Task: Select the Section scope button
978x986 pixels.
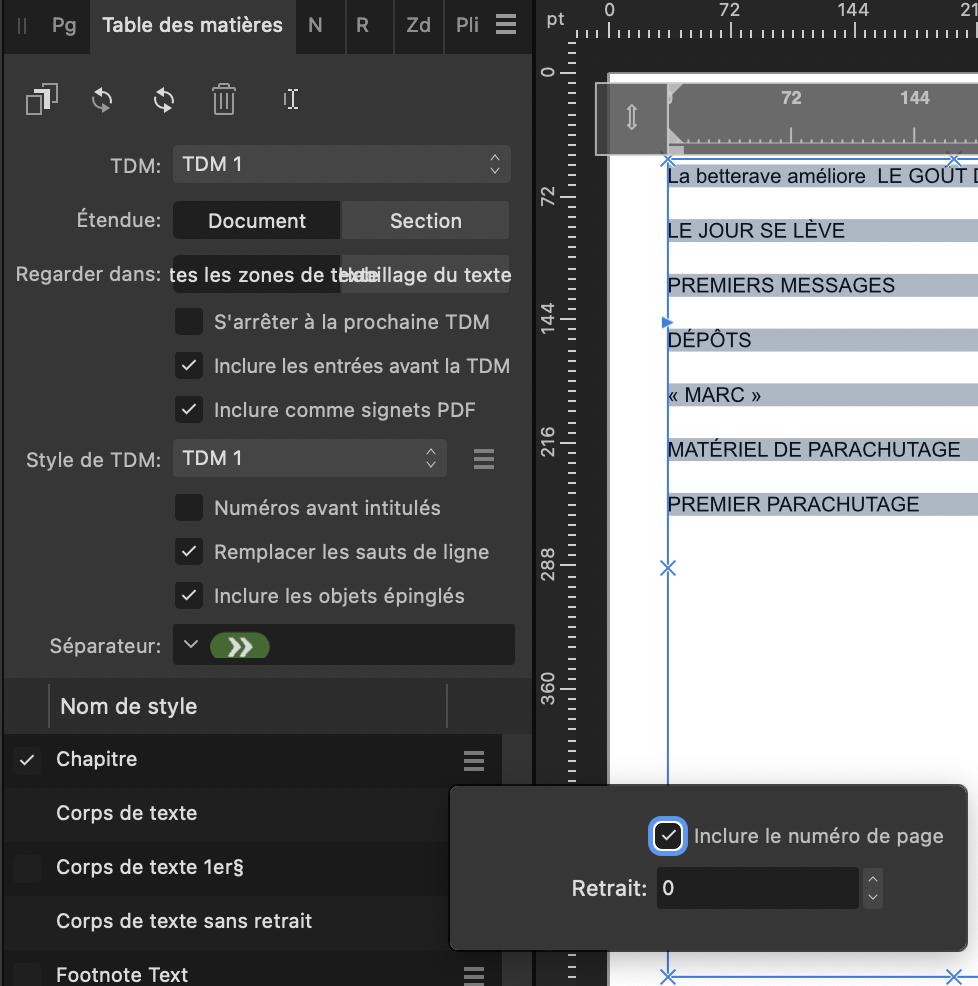Action: [x=425, y=221]
